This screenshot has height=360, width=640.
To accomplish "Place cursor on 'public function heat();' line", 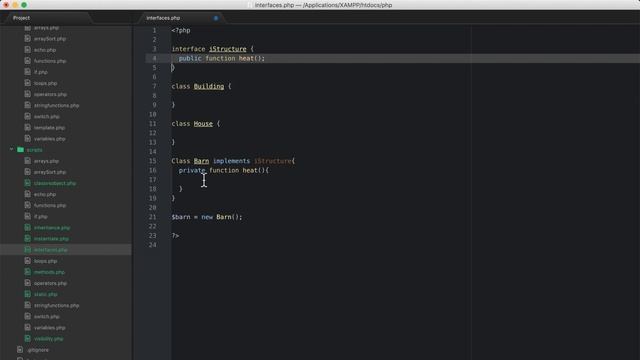I will click(222, 58).
